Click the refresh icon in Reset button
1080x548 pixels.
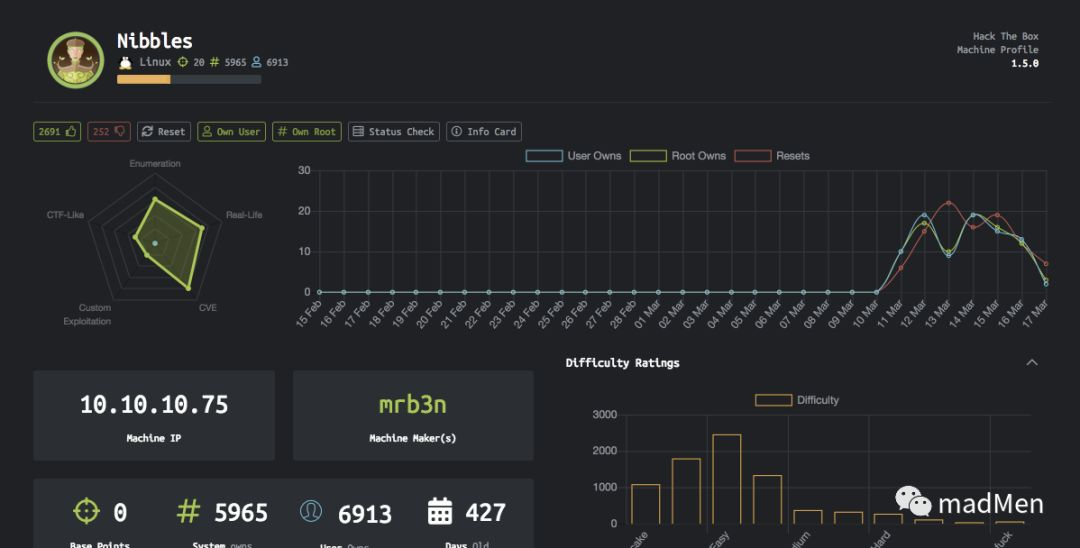pyautogui.click(x=147, y=131)
